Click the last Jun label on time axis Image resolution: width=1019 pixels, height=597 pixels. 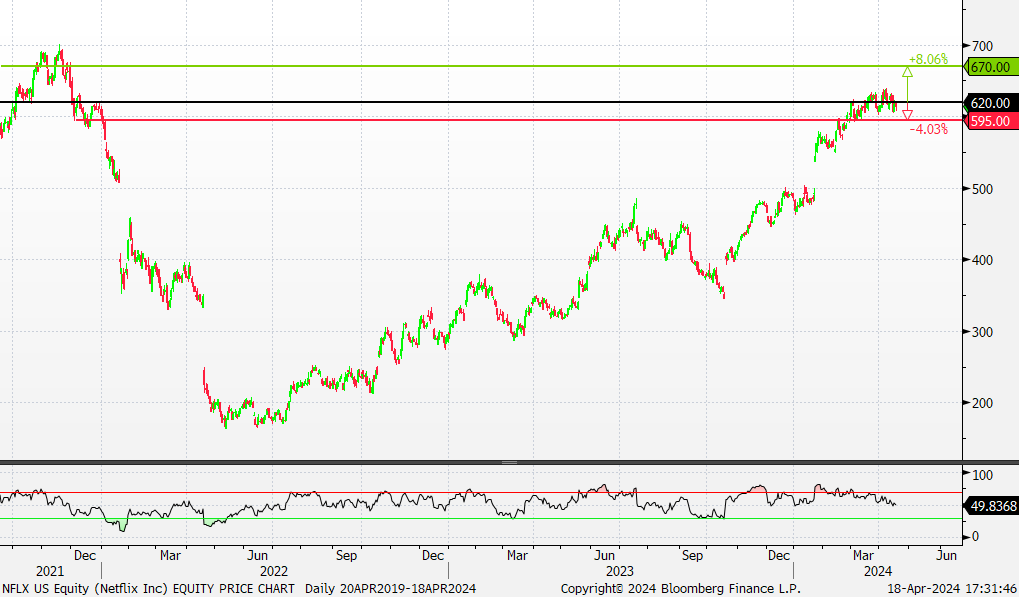[x=946, y=555]
